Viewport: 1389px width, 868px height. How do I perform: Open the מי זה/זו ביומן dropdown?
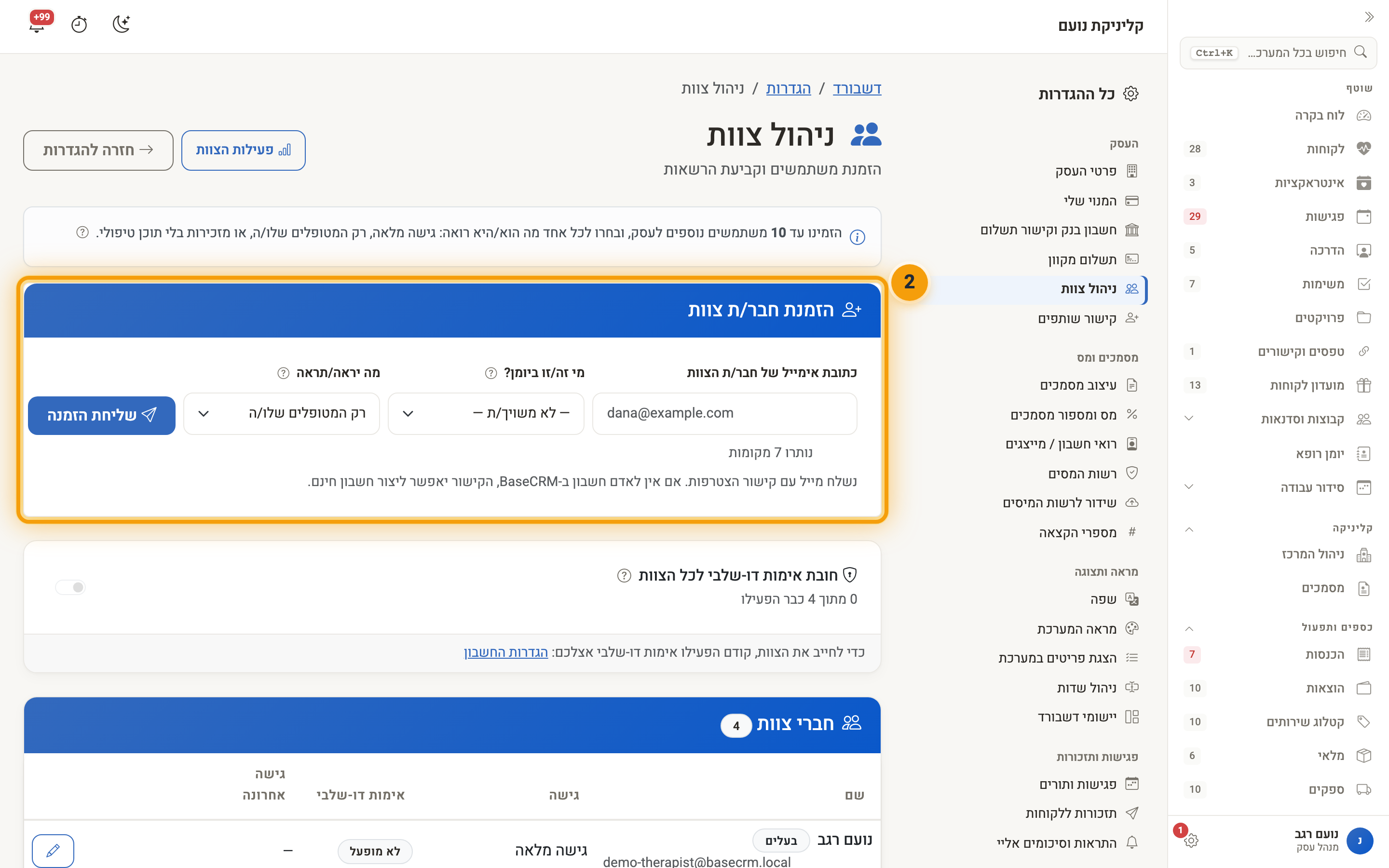pos(486,413)
